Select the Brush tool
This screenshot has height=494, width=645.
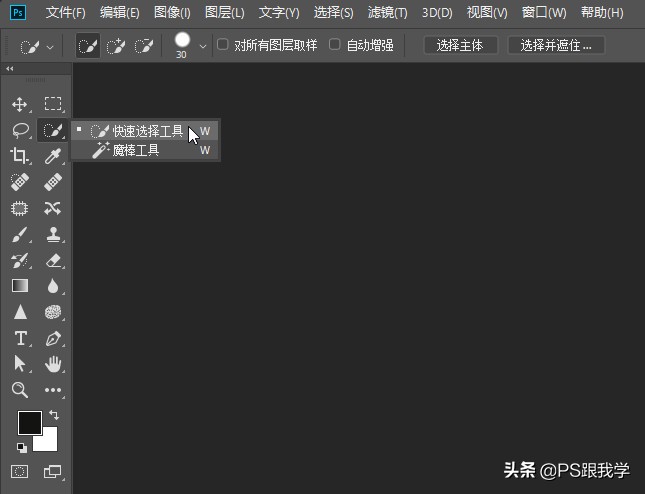(x=20, y=234)
